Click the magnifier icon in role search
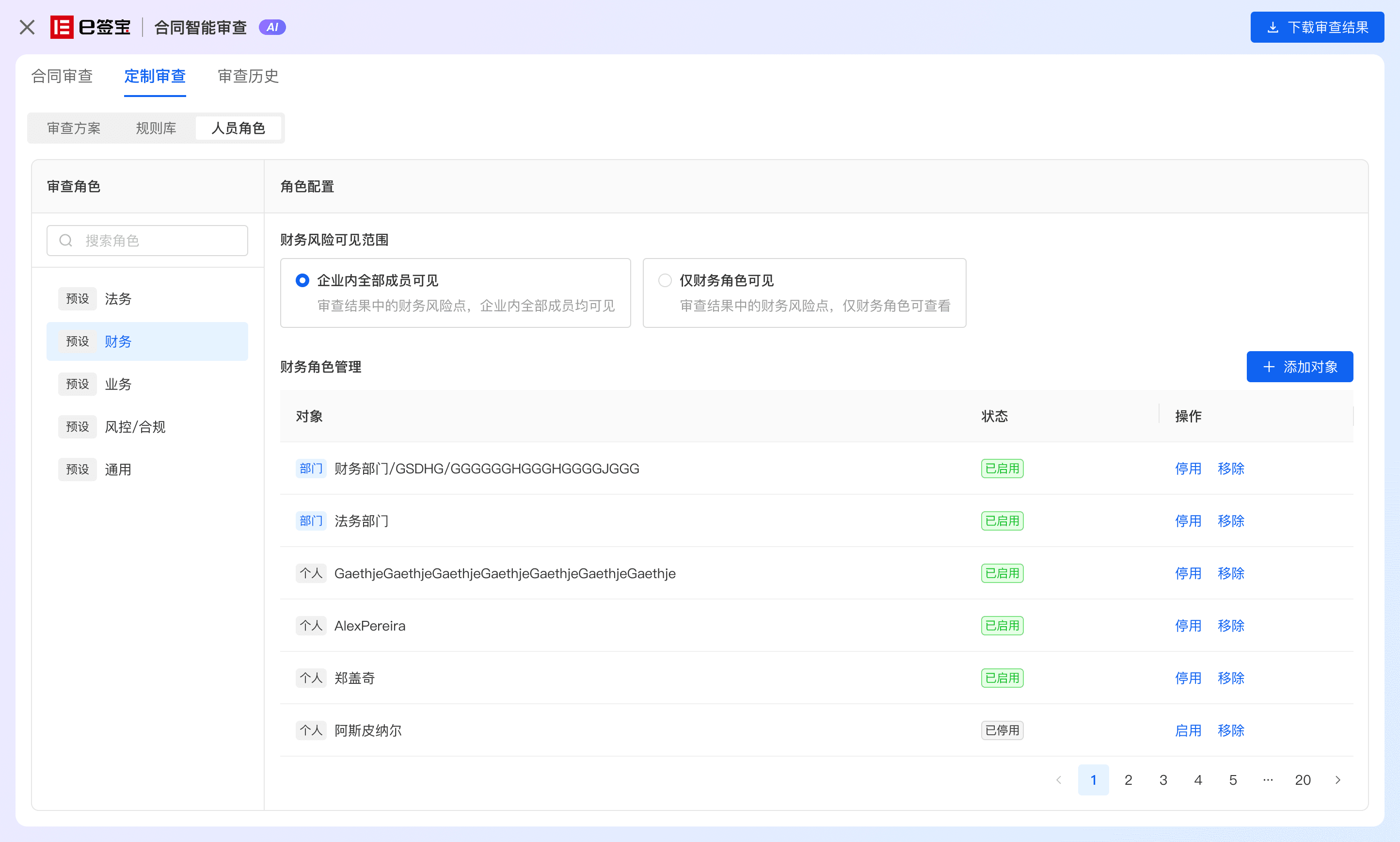The height and width of the screenshot is (842, 1400). [66, 241]
